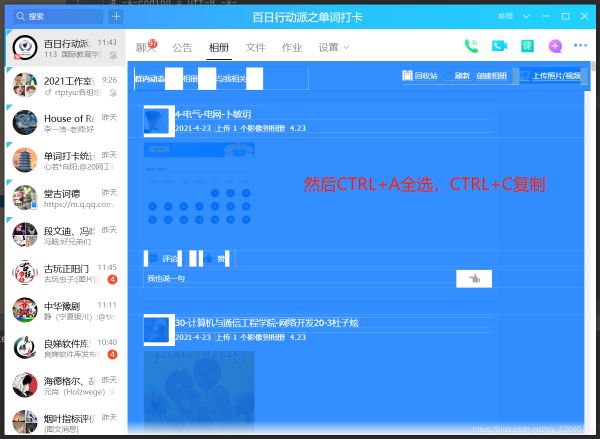Click the 上传照片/视频 upload button
Screen dimensions: 600x439
coord(549,76)
